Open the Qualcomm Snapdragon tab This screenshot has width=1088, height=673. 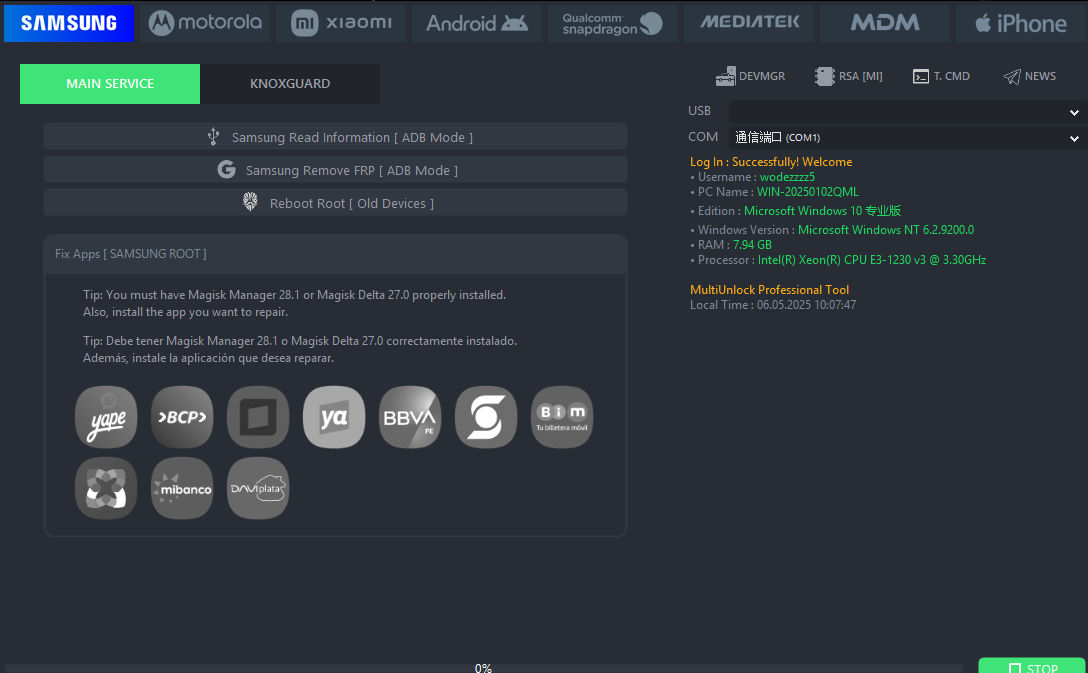[613, 23]
